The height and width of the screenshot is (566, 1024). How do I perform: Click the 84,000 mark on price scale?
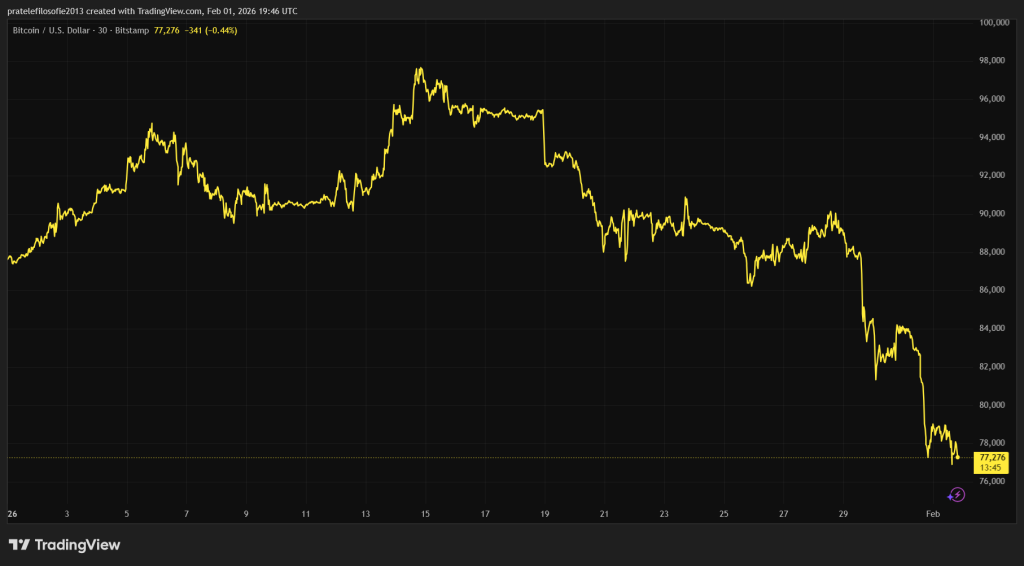pyautogui.click(x=992, y=328)
